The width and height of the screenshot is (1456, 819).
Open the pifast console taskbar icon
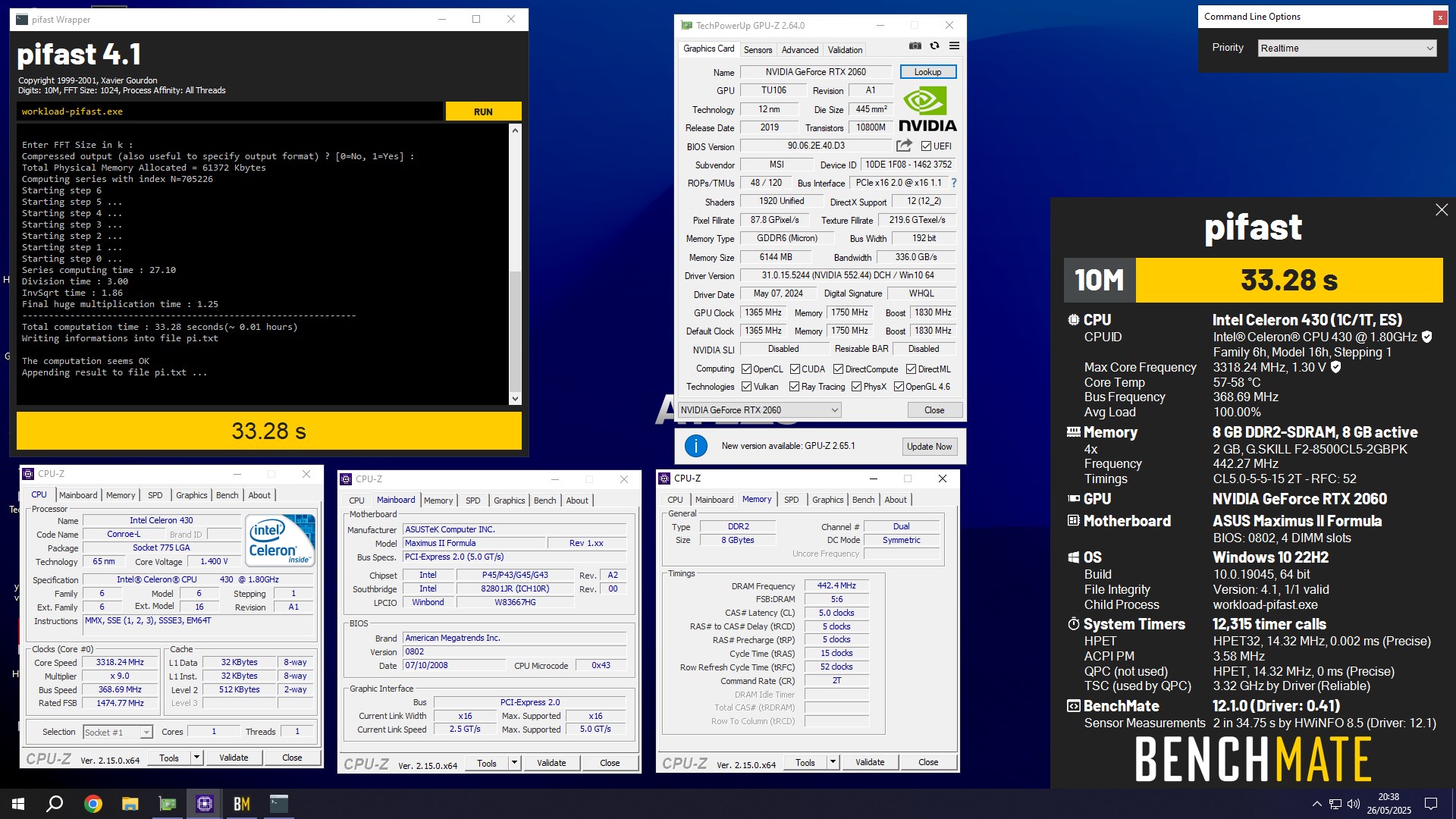point(278,804)
